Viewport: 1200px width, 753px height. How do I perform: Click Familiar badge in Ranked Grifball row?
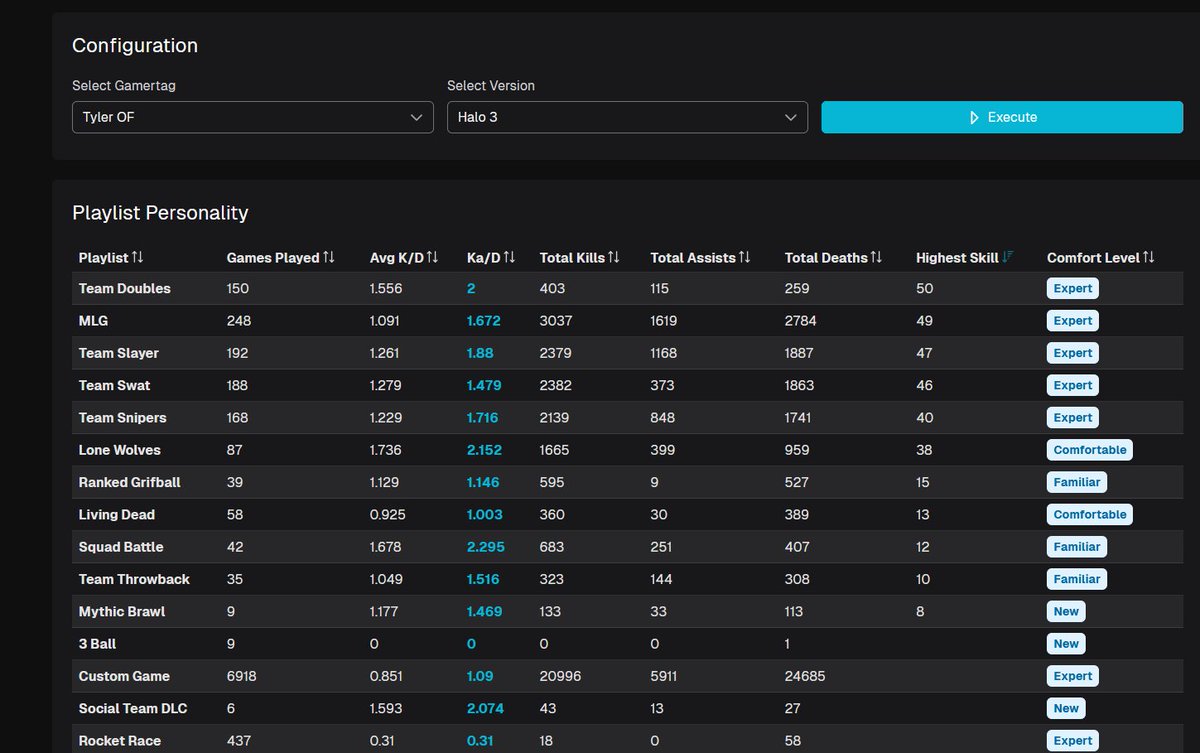click(x=1076, y=482)
